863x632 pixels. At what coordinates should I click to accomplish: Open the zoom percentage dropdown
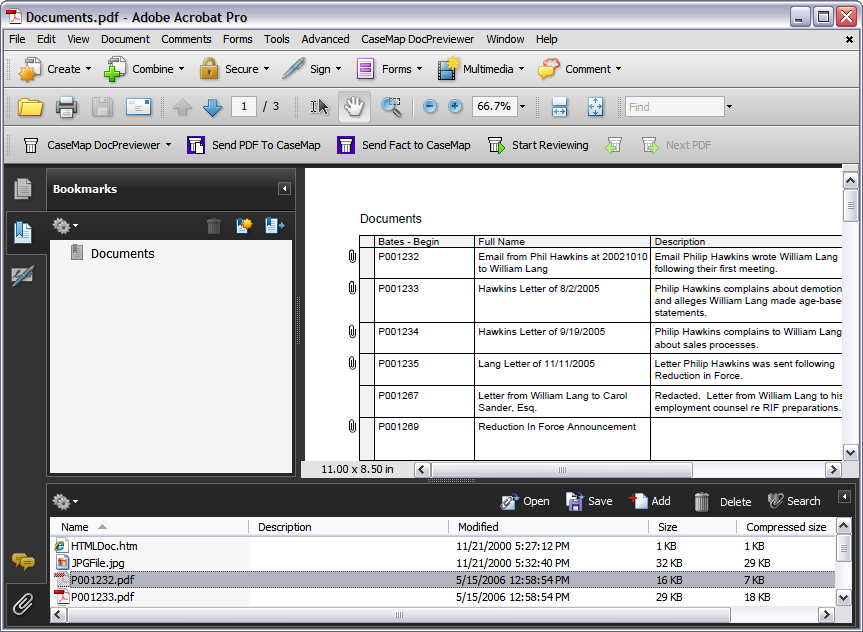tap(523, 107)
